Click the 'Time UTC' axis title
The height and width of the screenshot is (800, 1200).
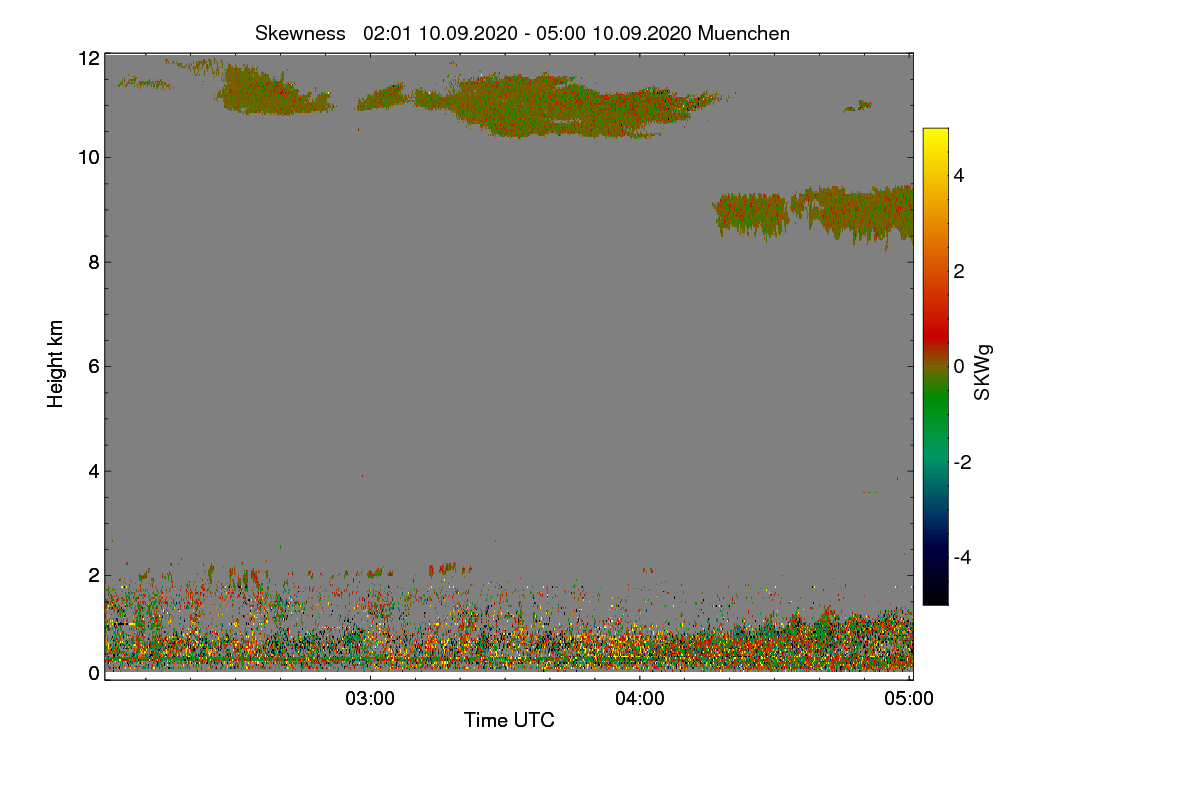509,720
